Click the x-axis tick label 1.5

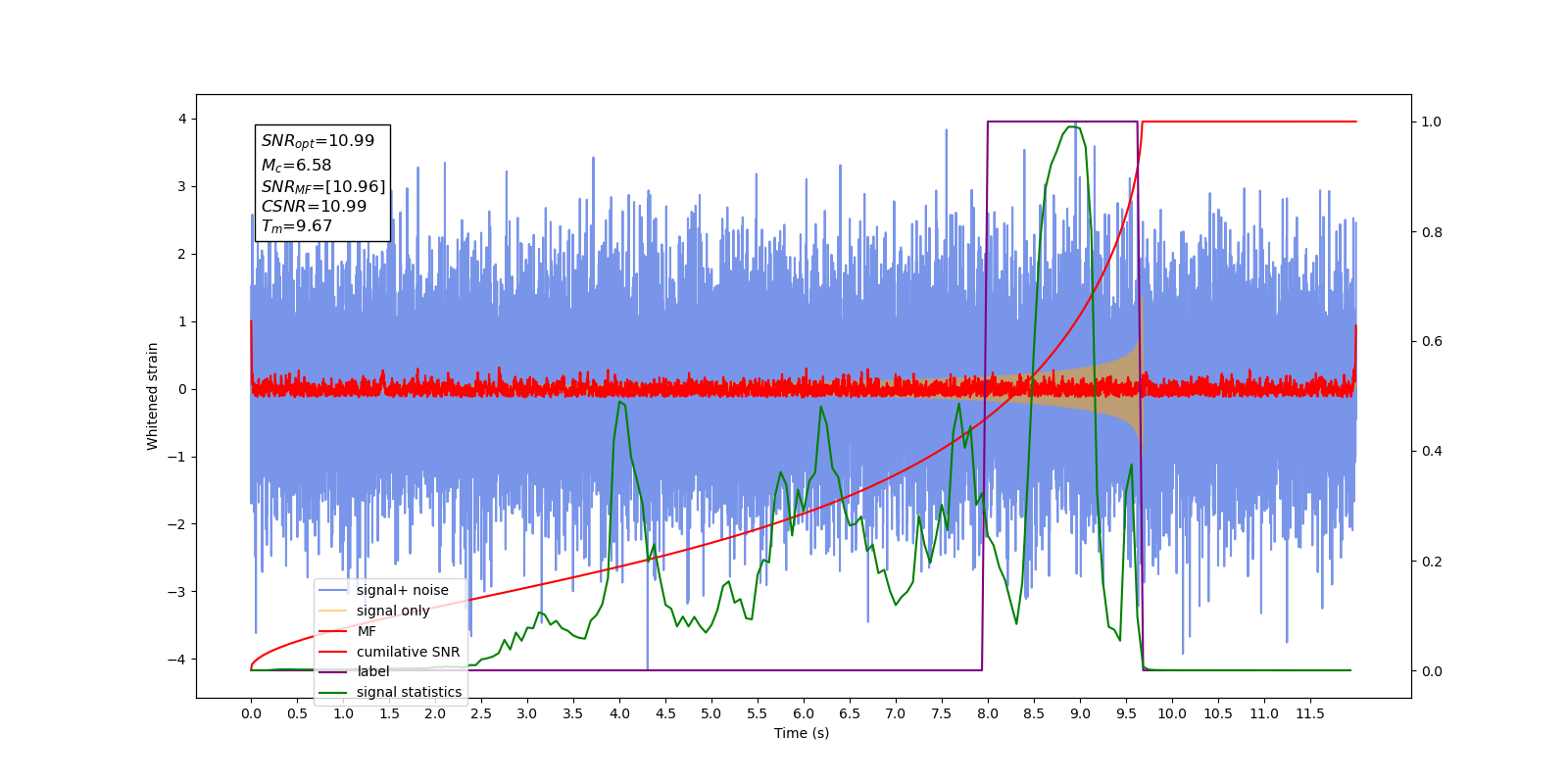click(x=389, y=713)
